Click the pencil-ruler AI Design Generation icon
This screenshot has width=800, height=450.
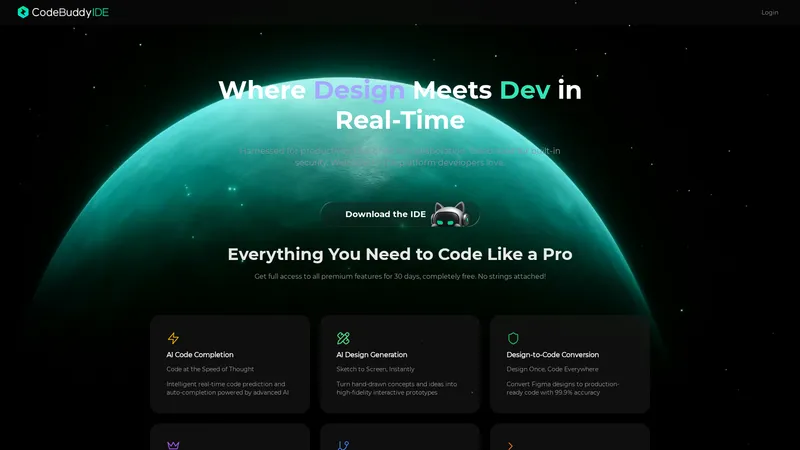(x=343, y=338)
